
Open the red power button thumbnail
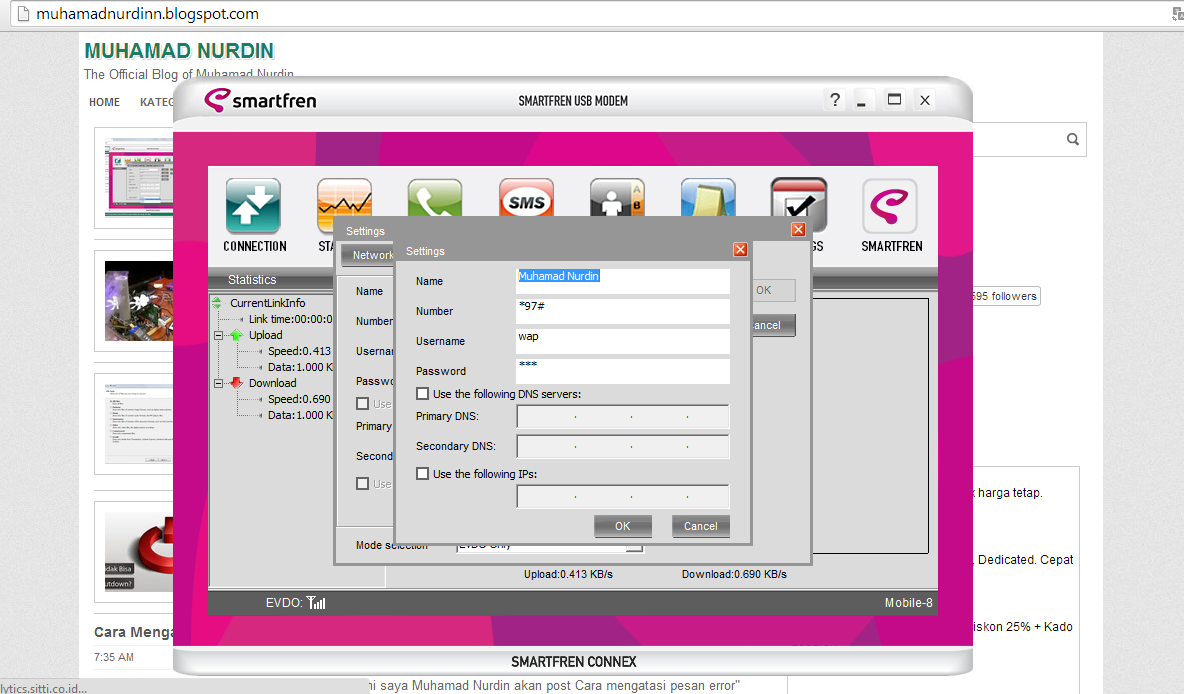coord(139,551)
